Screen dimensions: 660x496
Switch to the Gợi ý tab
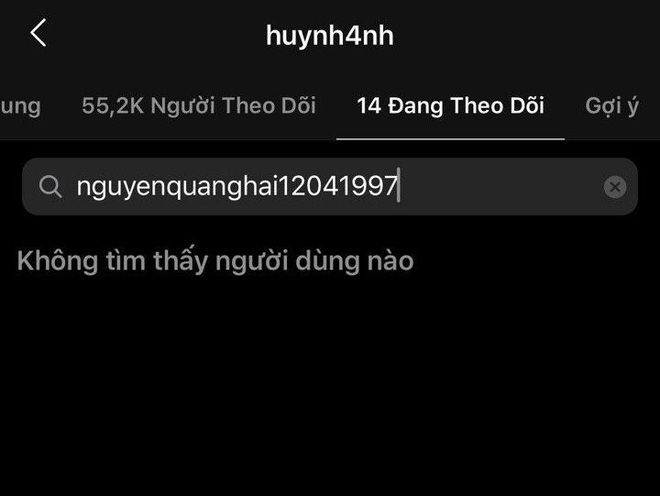(612, 106)
